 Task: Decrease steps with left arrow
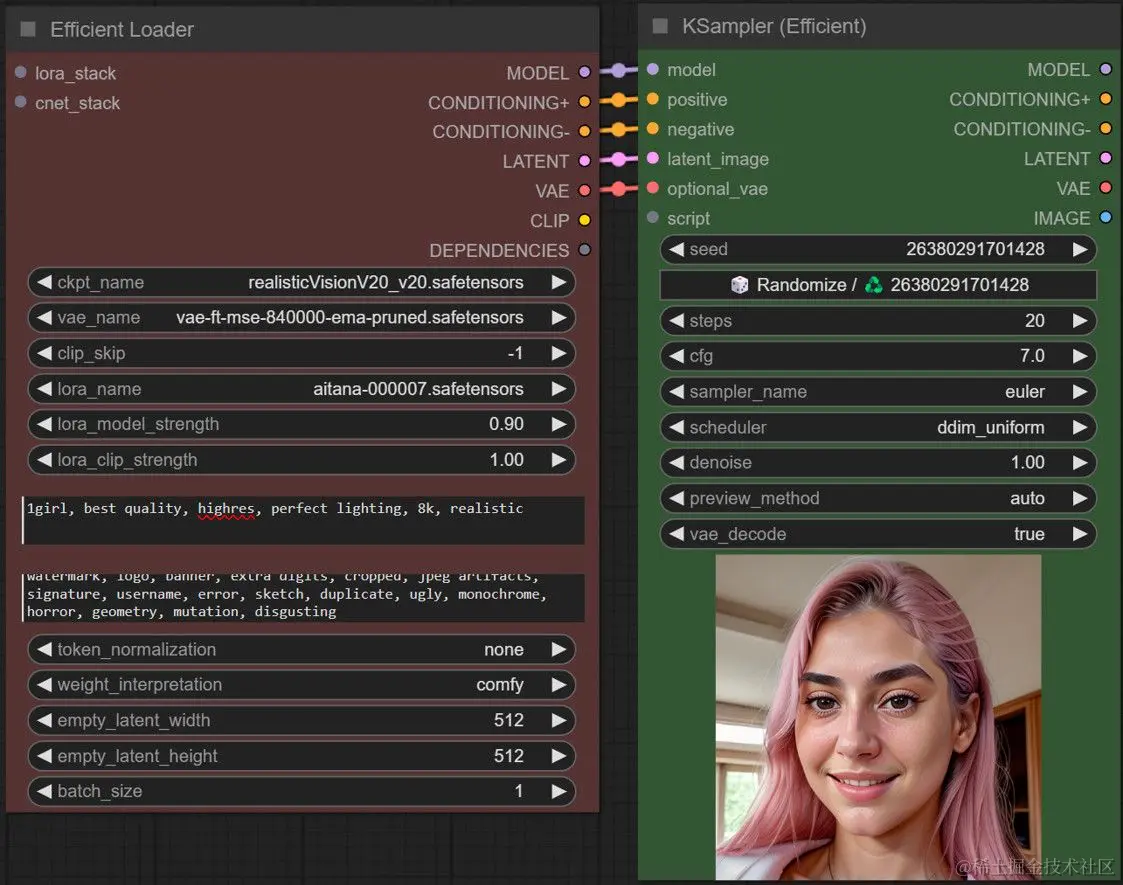(x=677, y=321)
